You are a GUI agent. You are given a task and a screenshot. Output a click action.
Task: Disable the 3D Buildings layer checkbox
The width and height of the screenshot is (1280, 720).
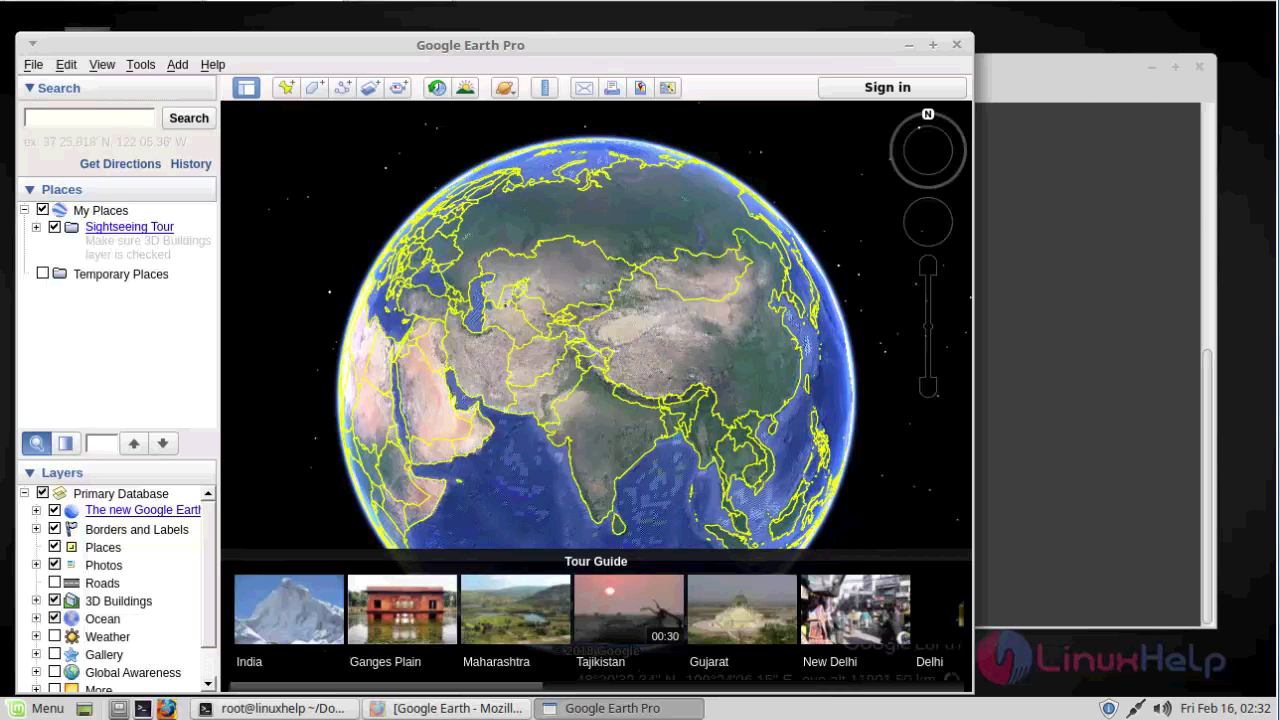point(55,600)
